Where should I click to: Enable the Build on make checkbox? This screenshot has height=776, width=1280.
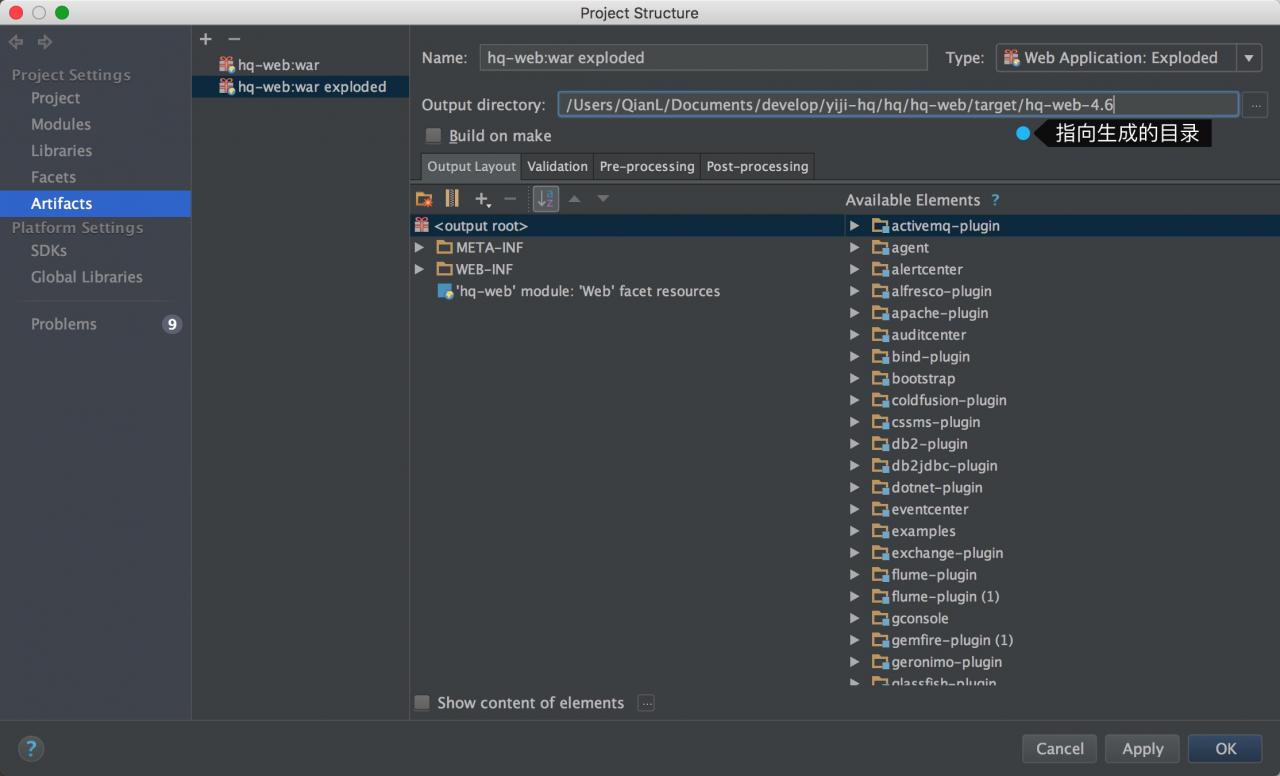pos(434,136)
